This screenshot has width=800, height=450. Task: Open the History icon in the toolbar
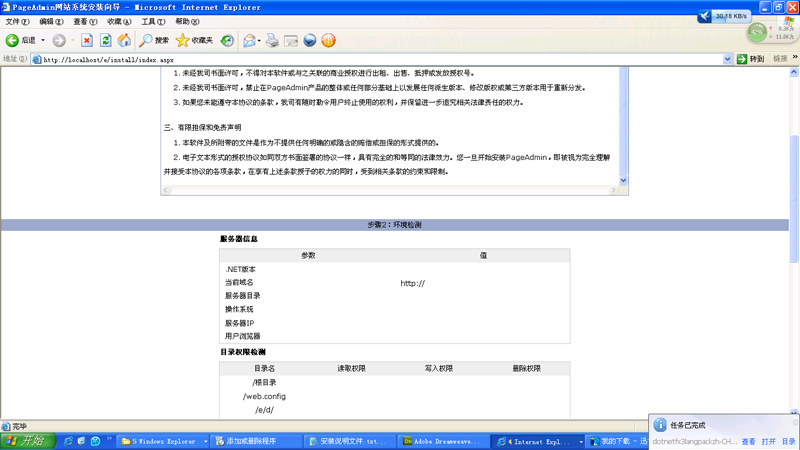[x=228, y=40]
